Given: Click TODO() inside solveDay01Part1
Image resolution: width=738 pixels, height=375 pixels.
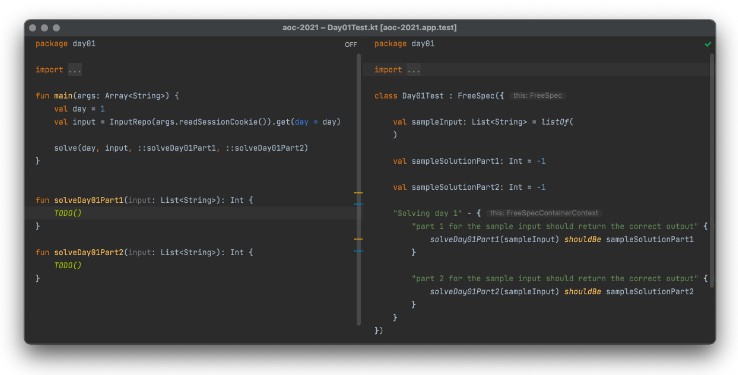Looking at the screenshot, I should point(68,213).
